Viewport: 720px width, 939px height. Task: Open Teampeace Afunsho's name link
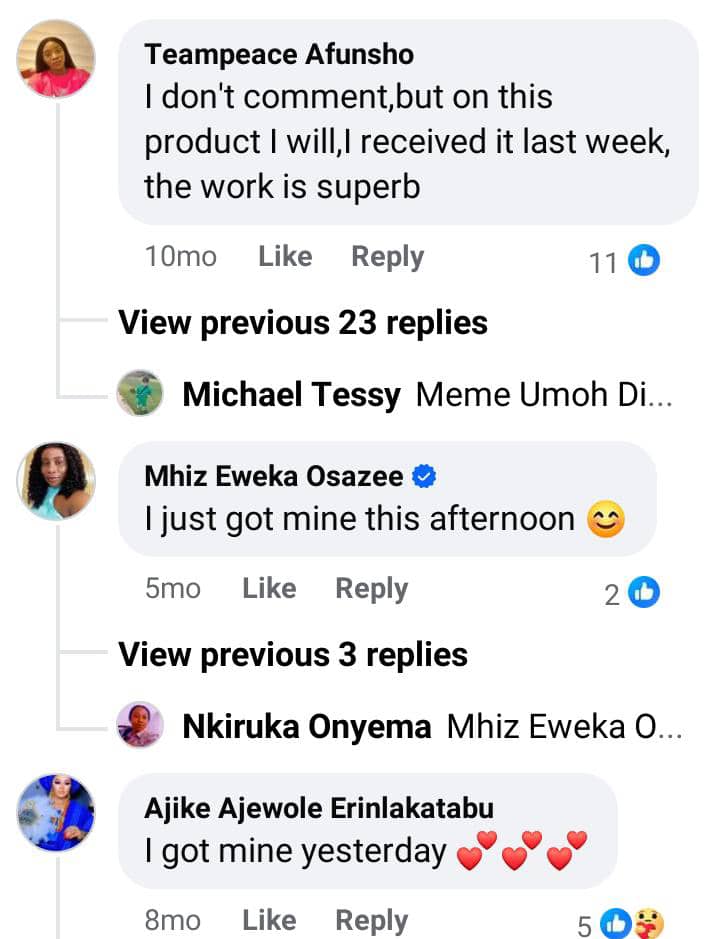(x=279, y=54)
